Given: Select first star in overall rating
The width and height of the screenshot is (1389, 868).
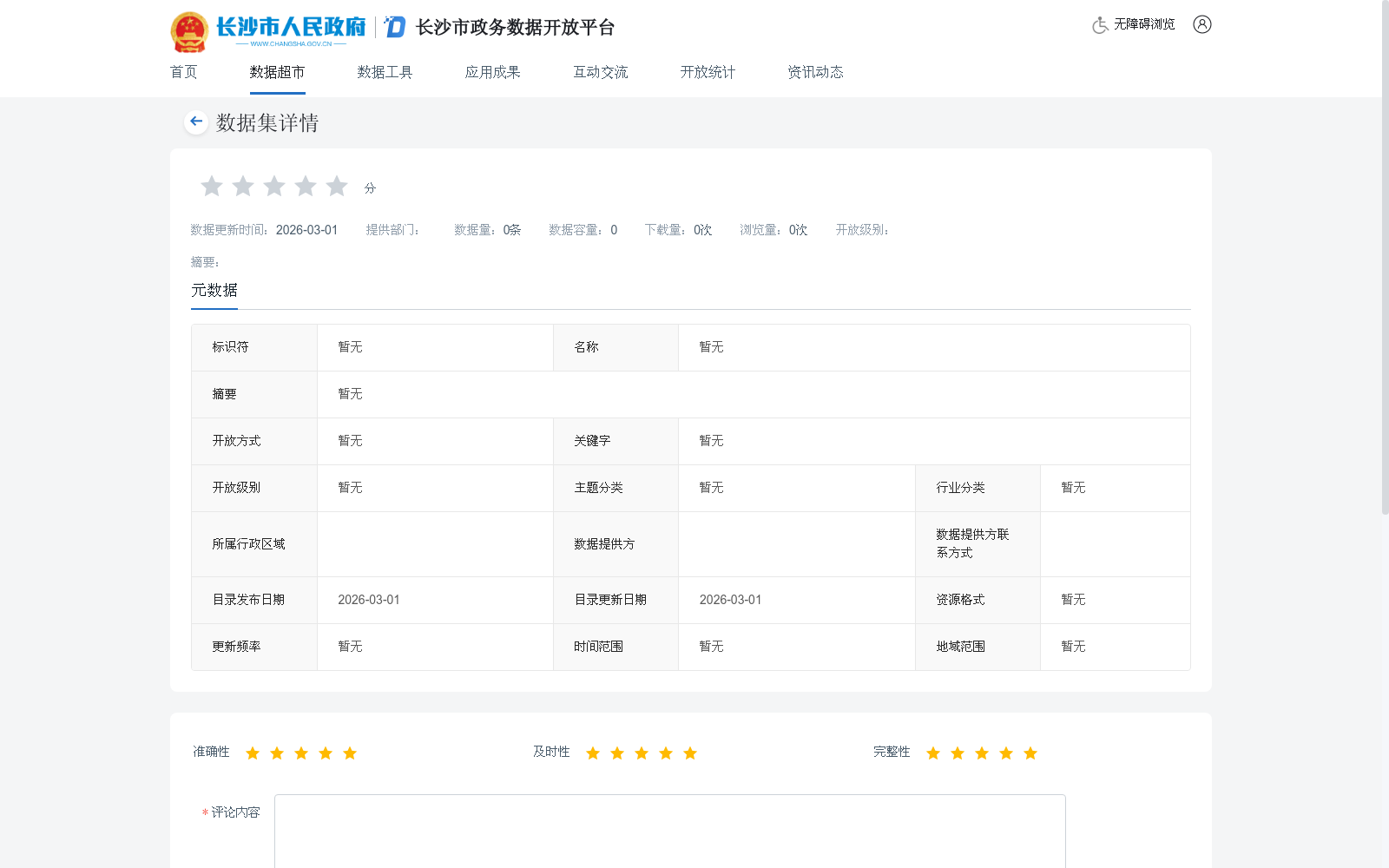Looking at the screenshot, I should 212,186.
